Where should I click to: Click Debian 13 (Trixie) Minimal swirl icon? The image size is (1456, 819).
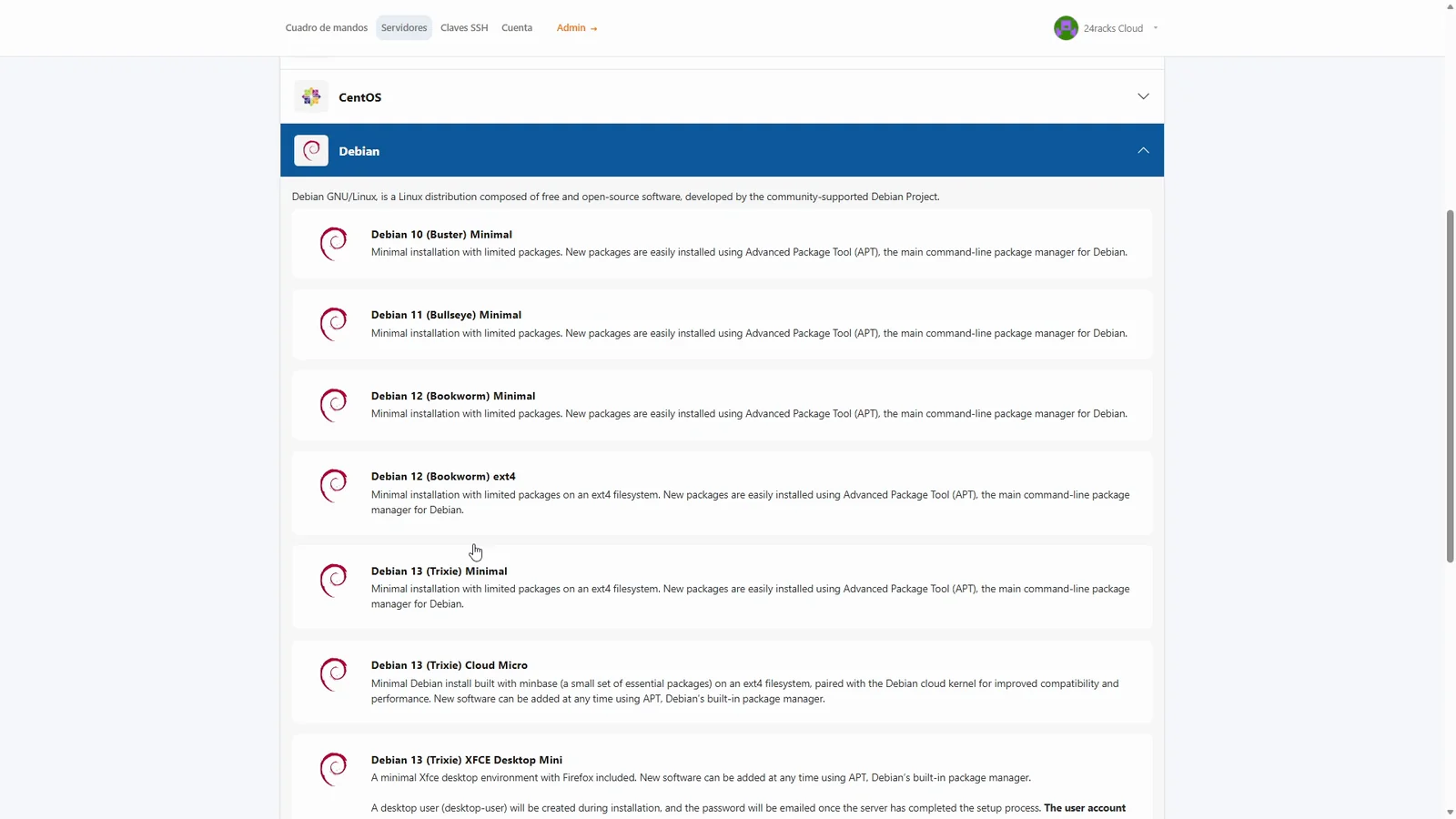pyautogui.click(x=334, y=581)
